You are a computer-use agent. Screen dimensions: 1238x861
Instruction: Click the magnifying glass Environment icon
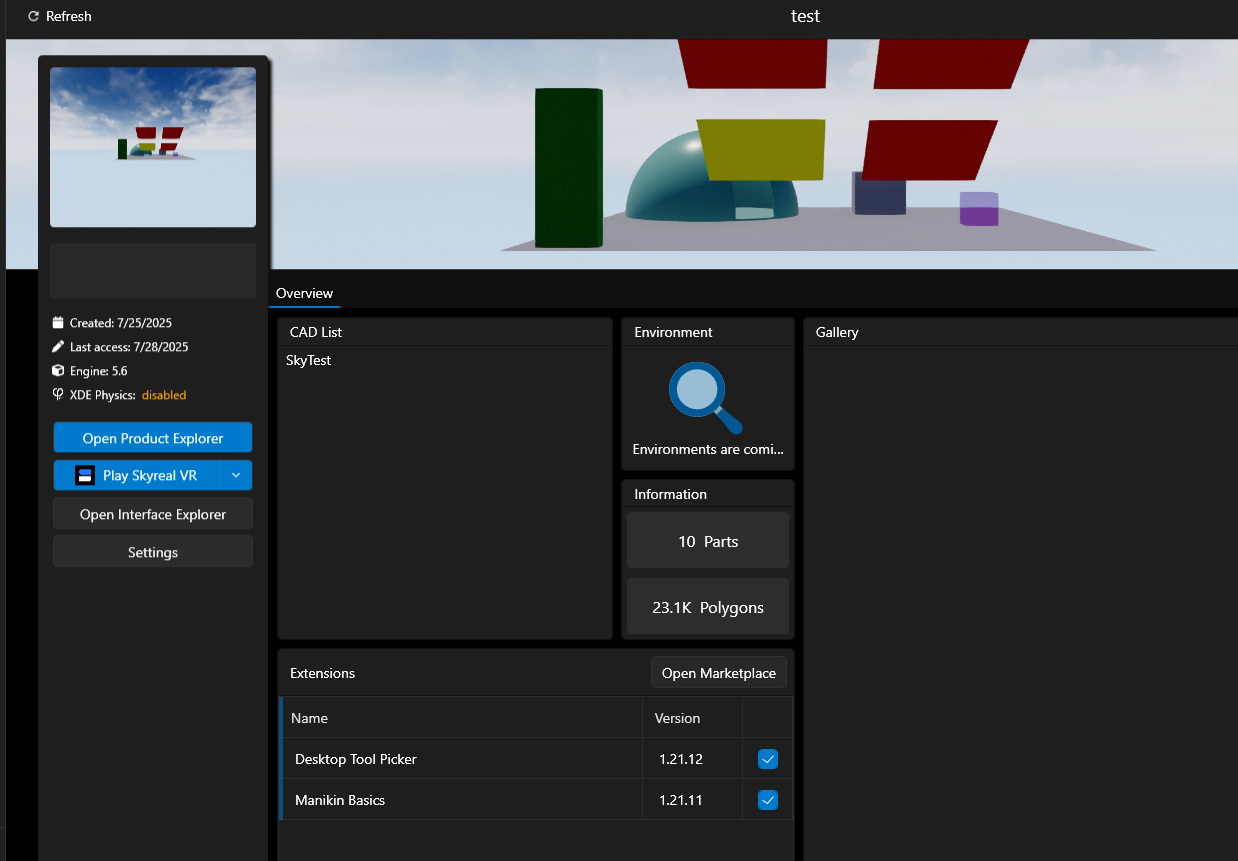(x=706, y=397)
